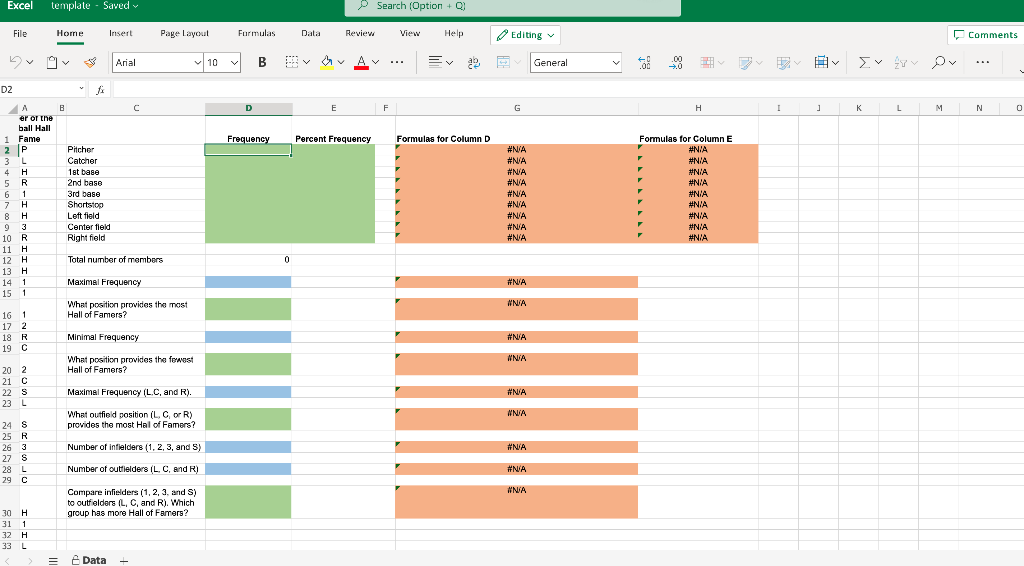
Task: Switch to the Formulas tab
Action: [257, 33]
